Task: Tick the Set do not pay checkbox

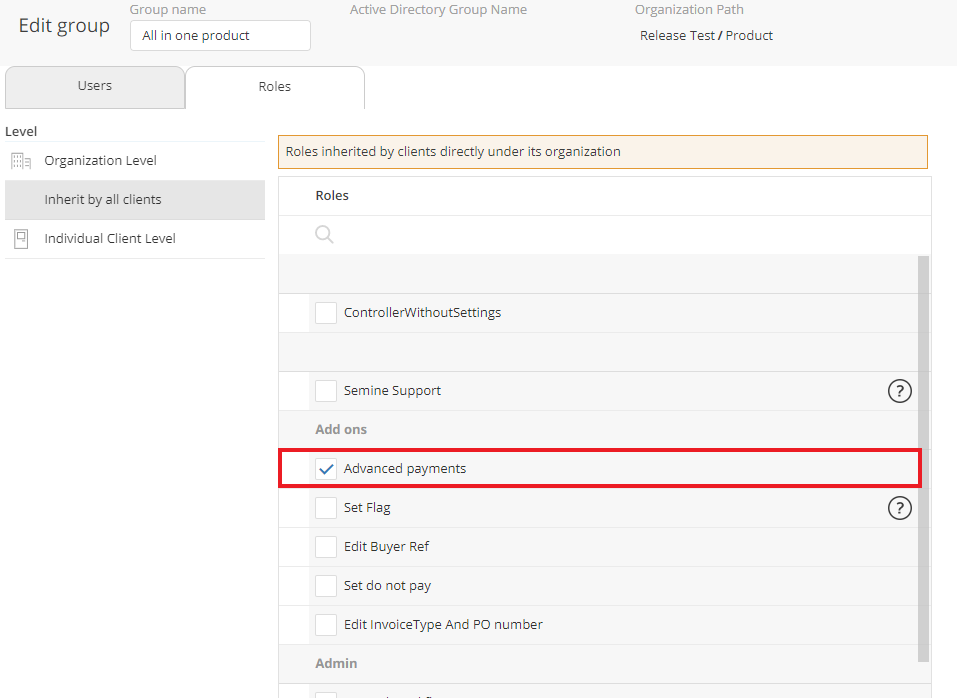Action: click(x=326, y=586)
